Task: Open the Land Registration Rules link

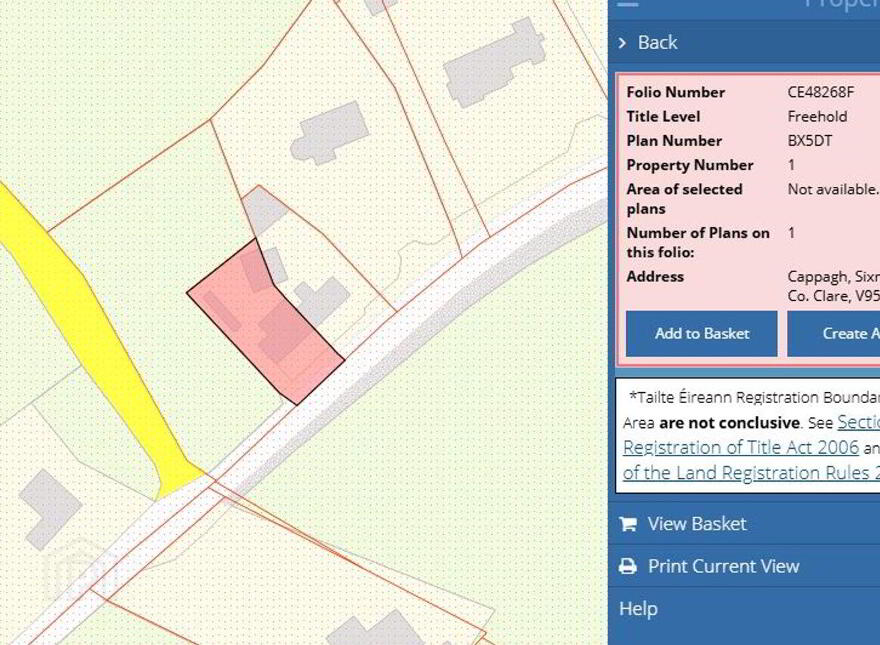Action: tap(751, 473)
